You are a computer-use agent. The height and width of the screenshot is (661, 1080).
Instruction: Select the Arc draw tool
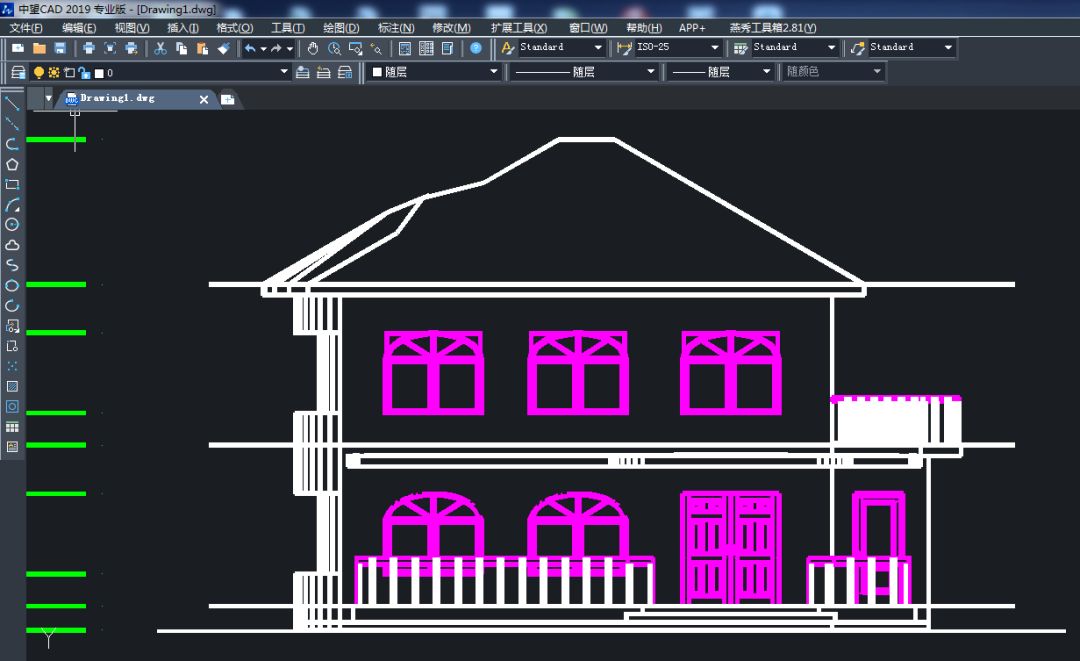pos(12,204)
